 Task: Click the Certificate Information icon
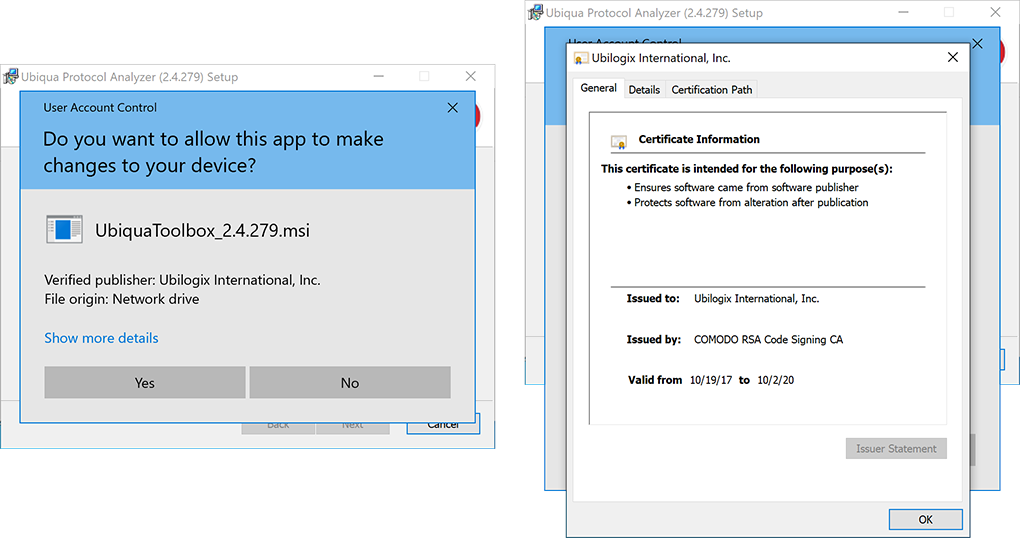(619, 141)
